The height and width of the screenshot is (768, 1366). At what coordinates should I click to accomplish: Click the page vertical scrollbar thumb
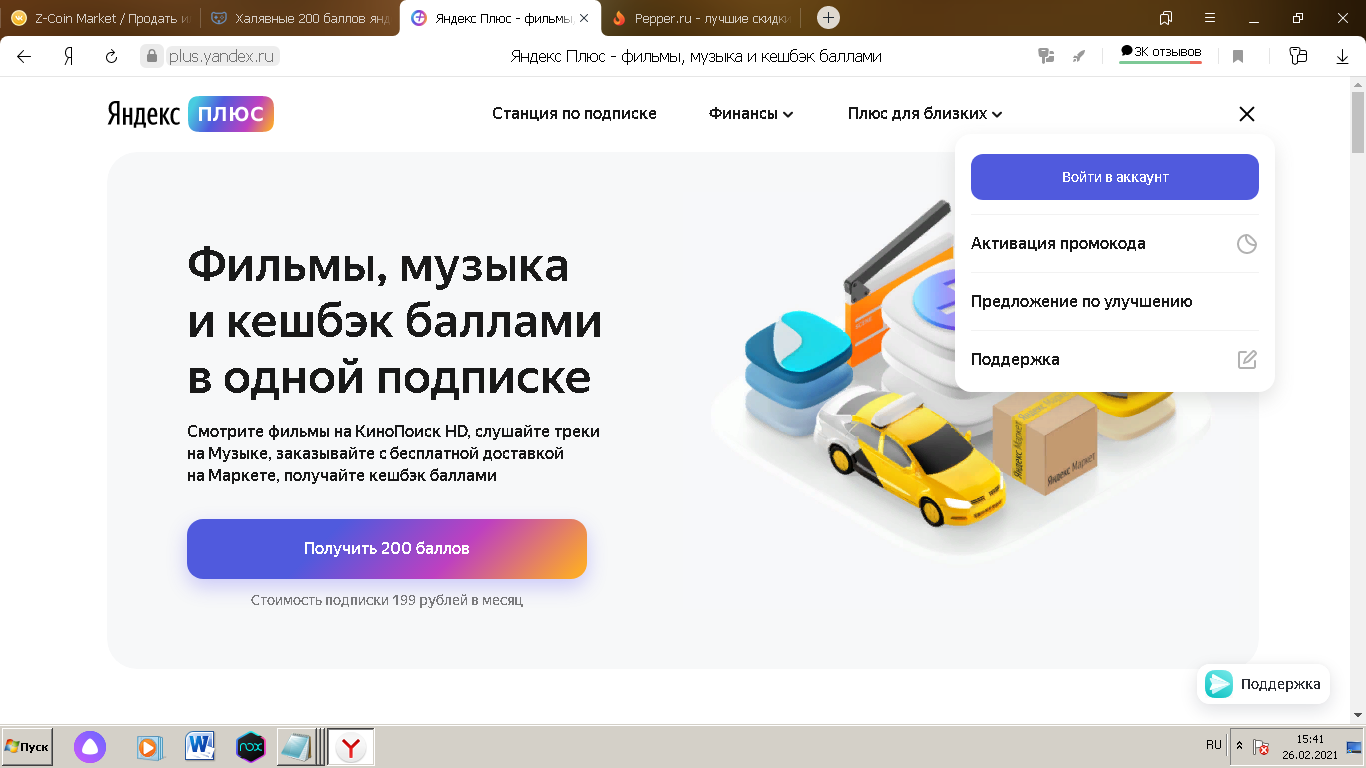(1358, 122)
